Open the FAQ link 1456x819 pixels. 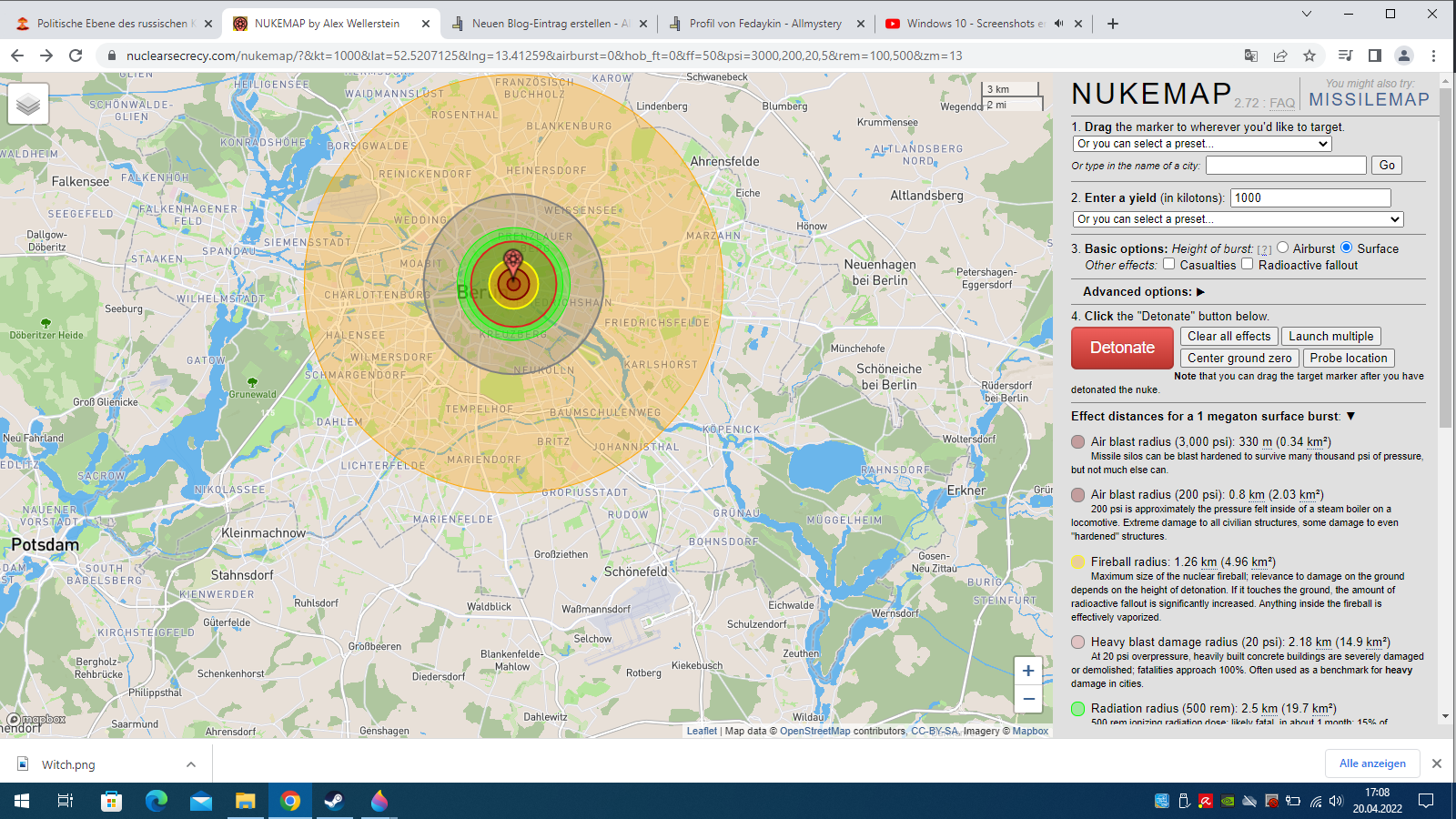(1282, 103)
